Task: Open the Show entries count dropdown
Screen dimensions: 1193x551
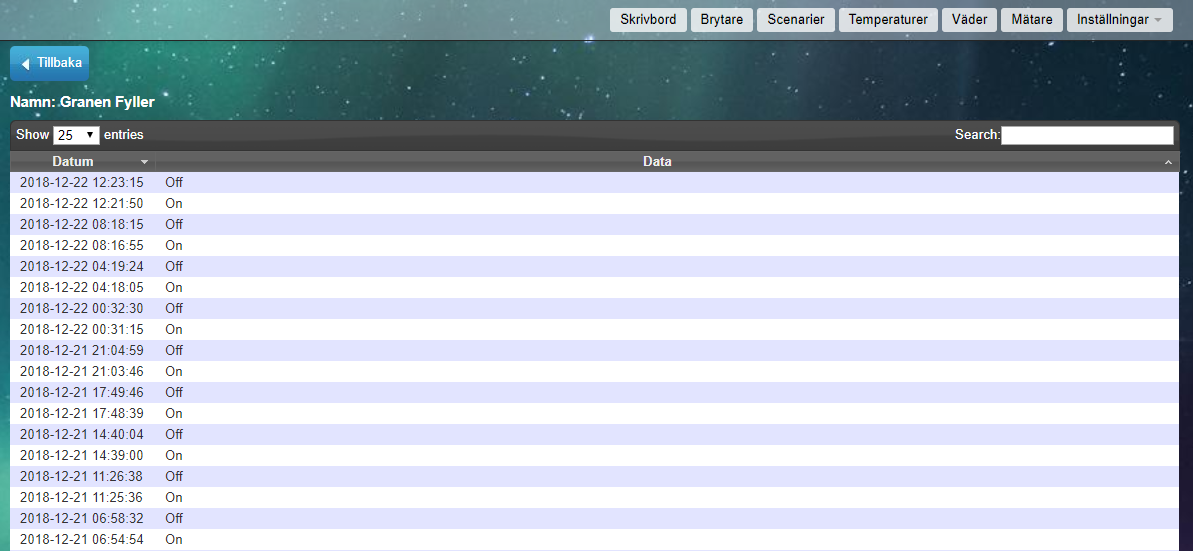Action: click(x=76, y=135)
